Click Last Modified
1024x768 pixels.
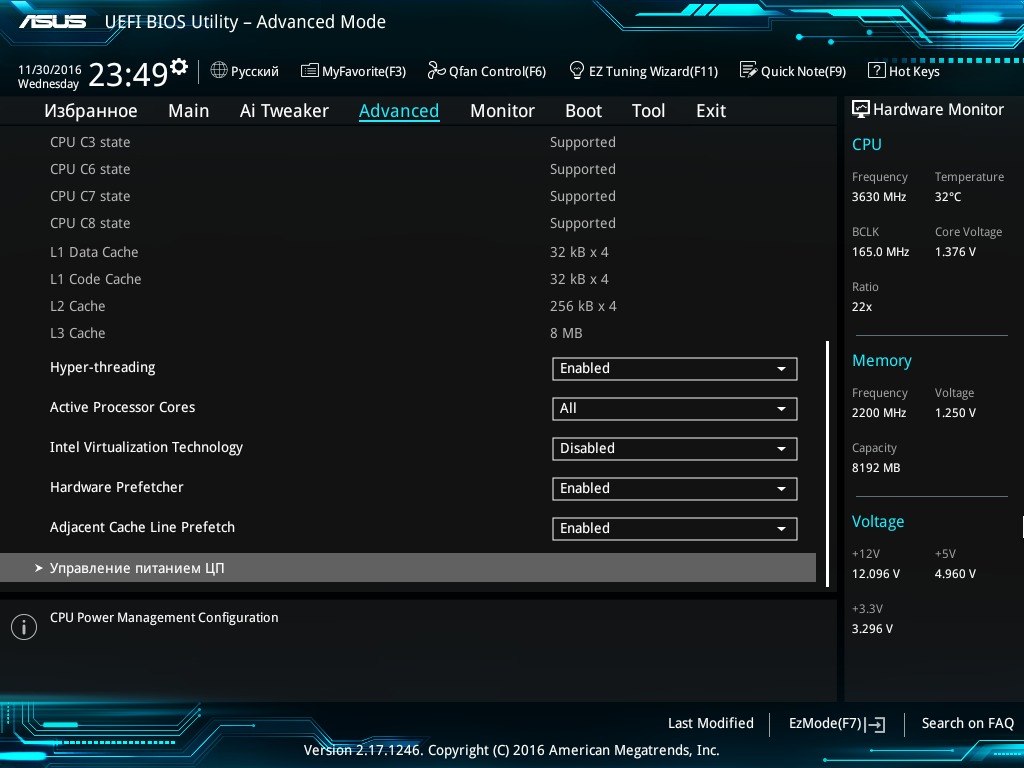click(711, 723)
